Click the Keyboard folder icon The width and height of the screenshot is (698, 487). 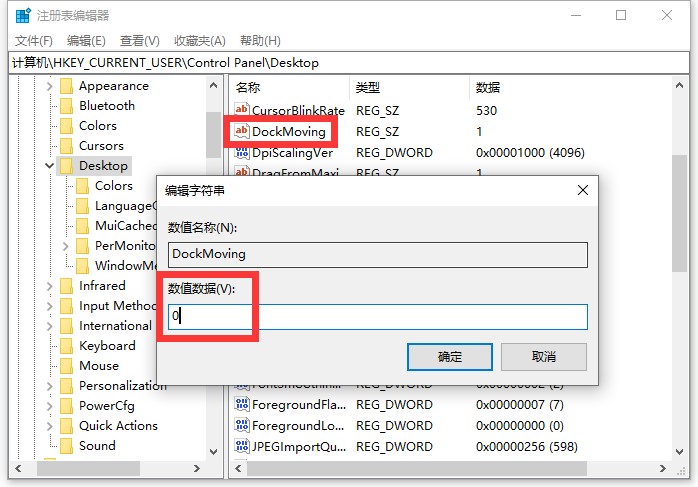pos(66,346)
